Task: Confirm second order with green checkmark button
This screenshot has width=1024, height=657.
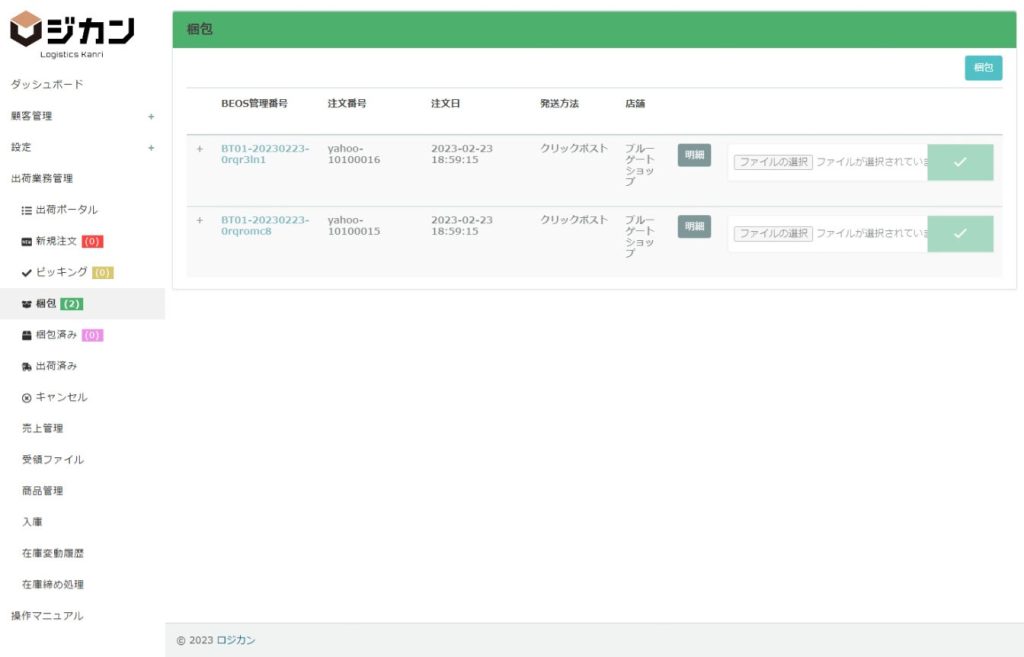Action: click(x=960, y=233)
